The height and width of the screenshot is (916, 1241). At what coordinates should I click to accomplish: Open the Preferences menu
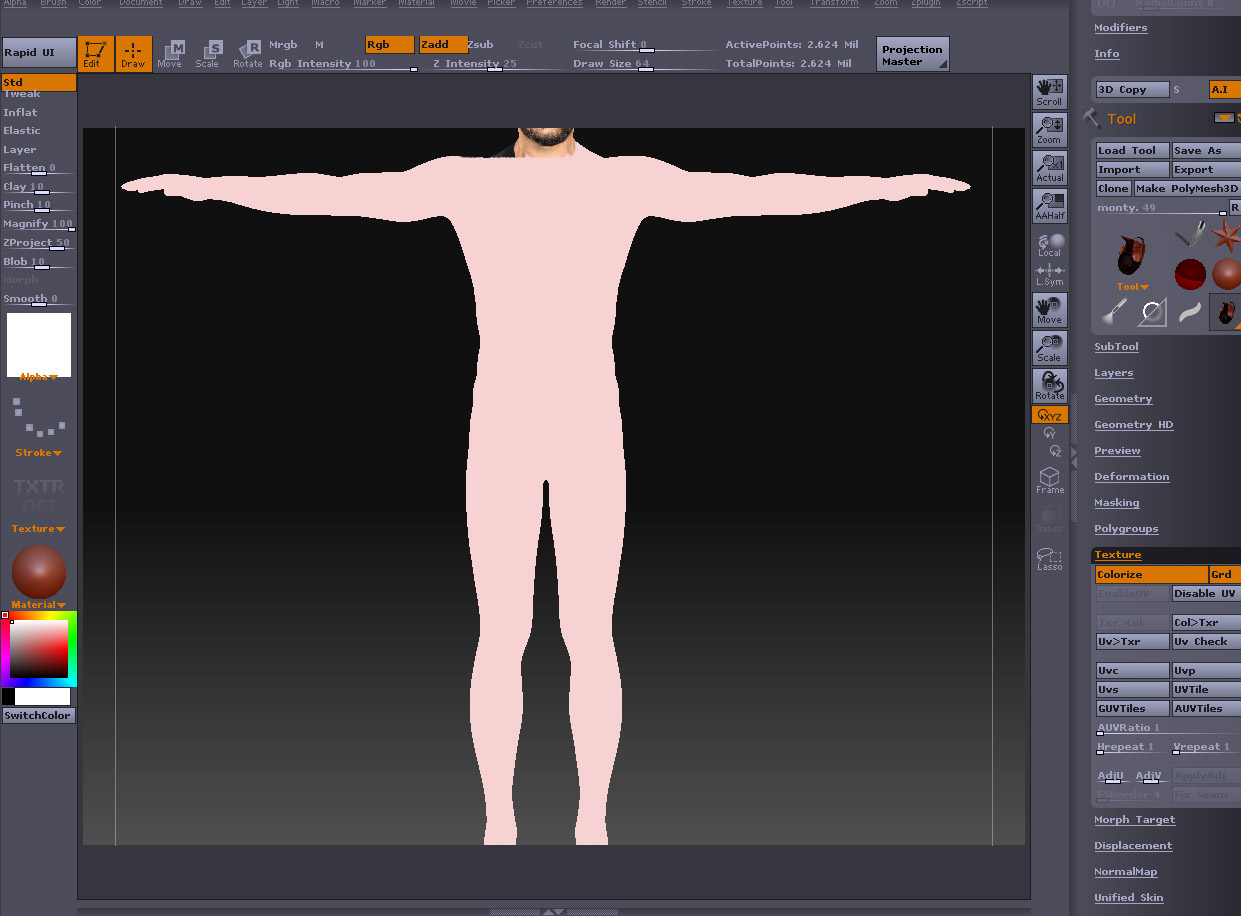point(554,3)
